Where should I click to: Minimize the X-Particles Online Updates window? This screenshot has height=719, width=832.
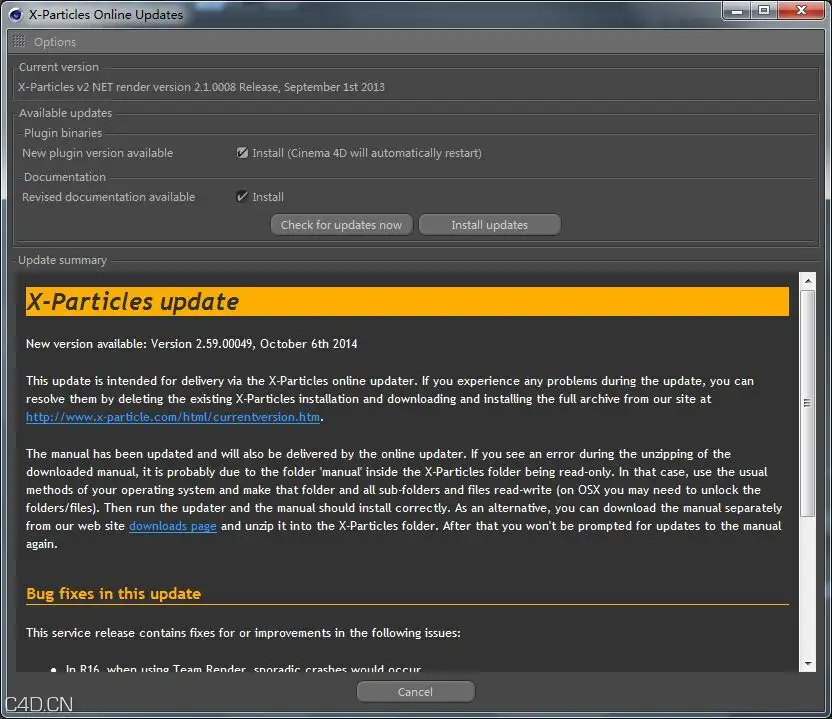(x=736, y=11)
